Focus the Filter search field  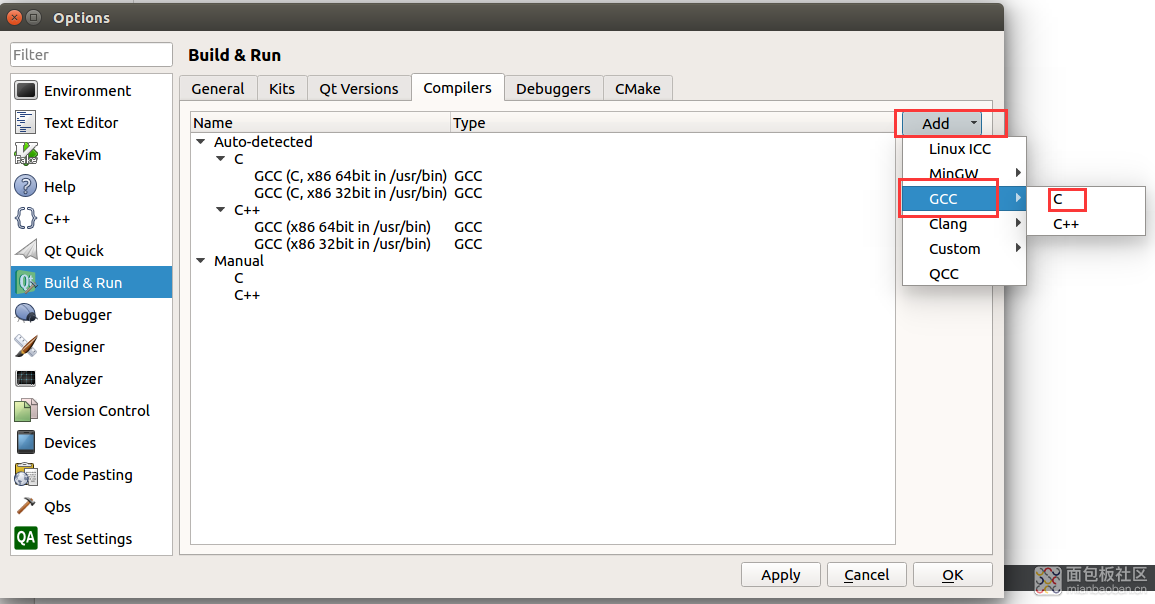pyautogui.click(x=91, y=55)
